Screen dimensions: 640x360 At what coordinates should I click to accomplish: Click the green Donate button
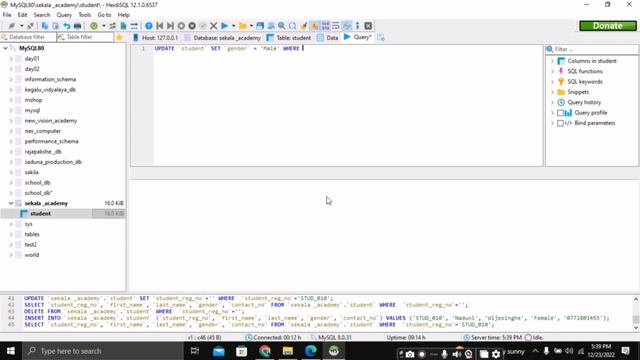point(607,26)
